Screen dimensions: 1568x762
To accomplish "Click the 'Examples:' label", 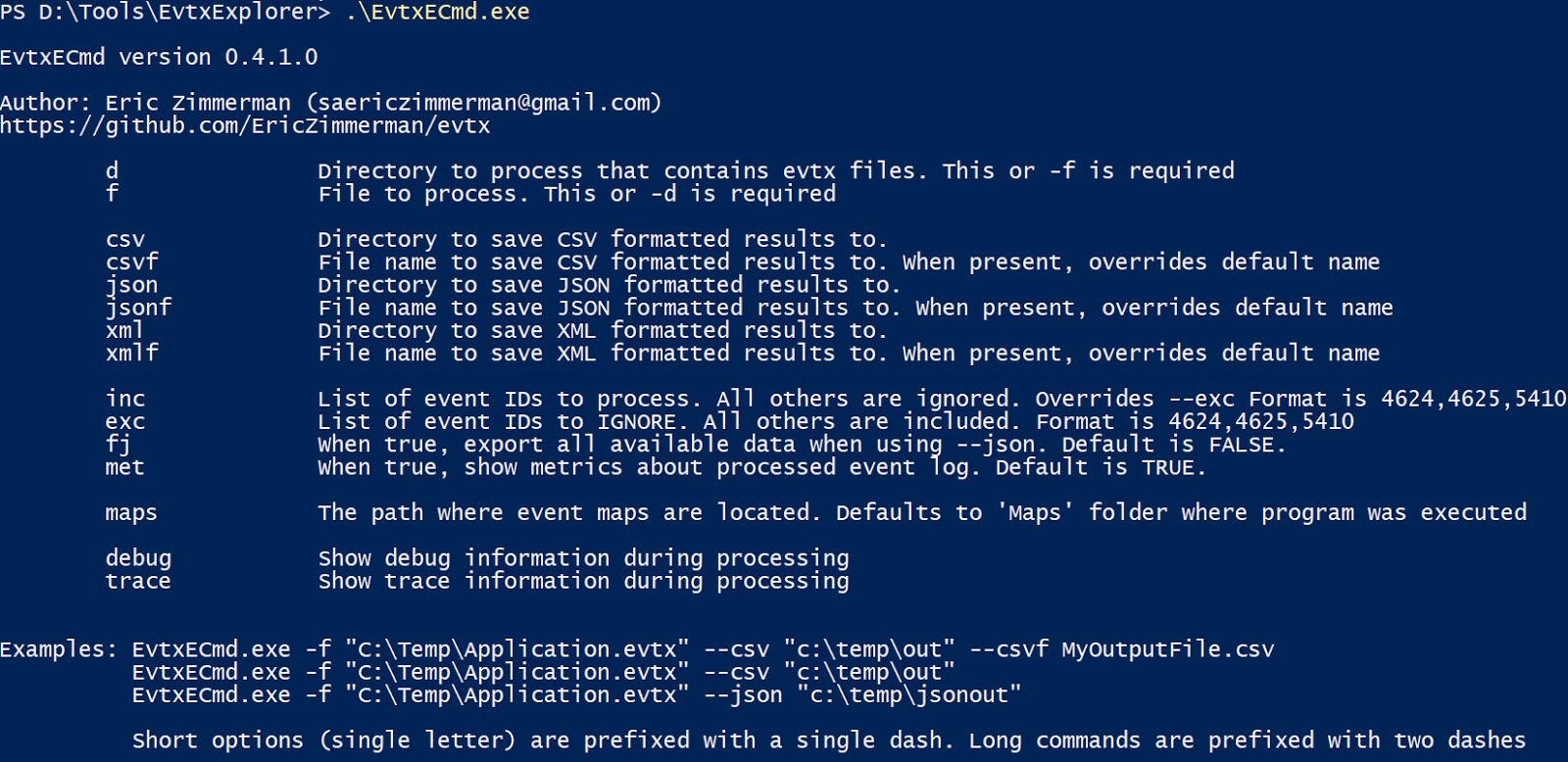I will (59, 649).
